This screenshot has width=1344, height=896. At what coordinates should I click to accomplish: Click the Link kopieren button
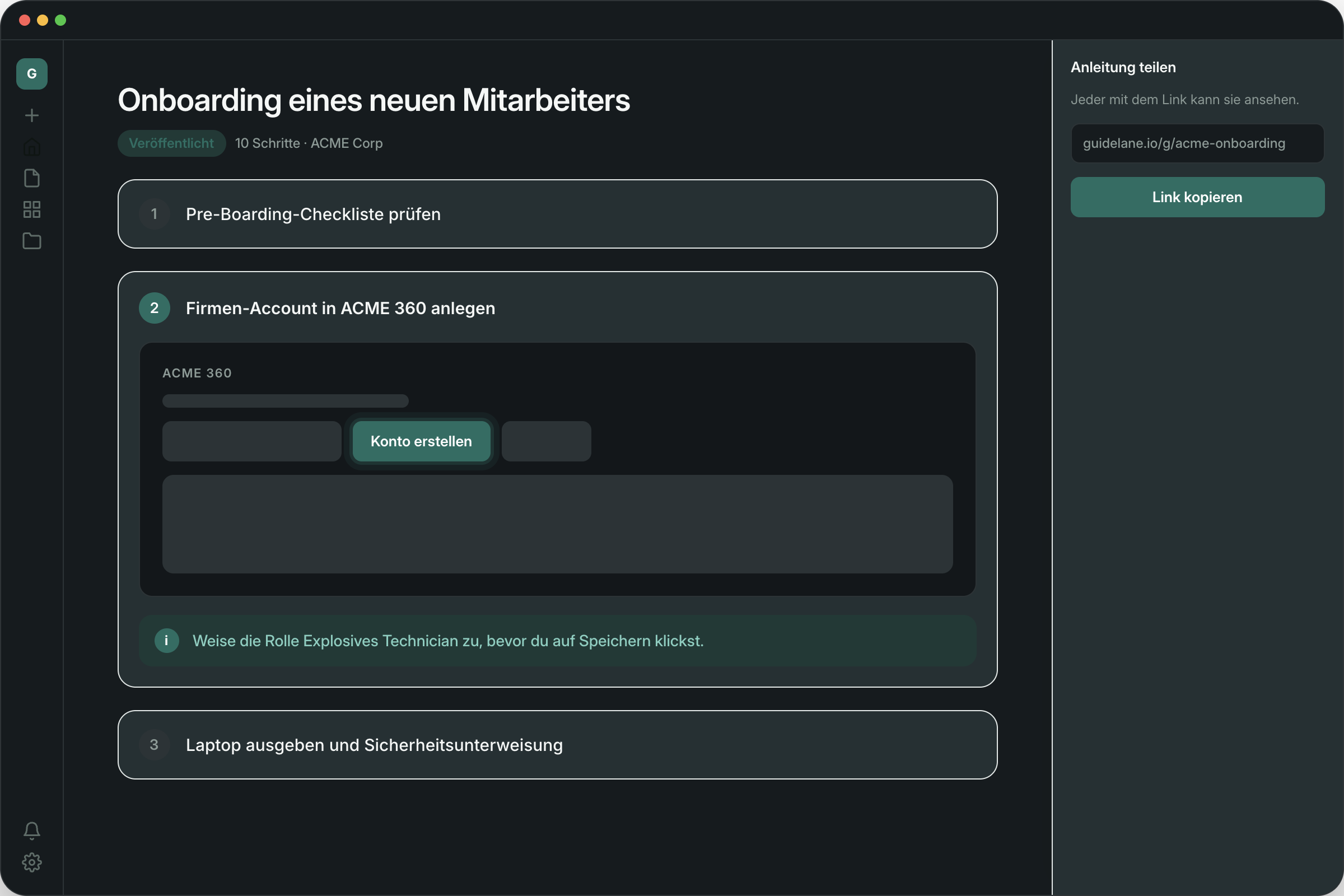click(x=1197, y=197)
